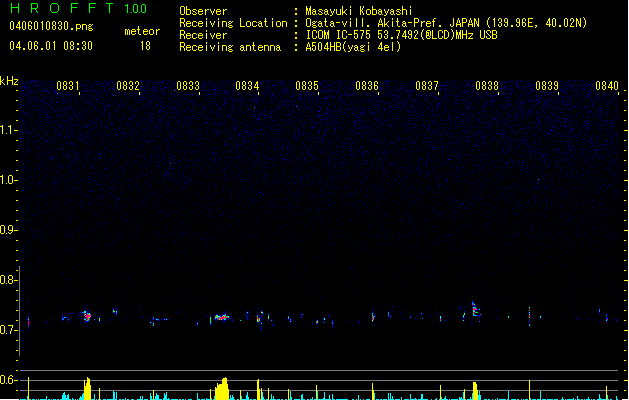The width and height of the screenshot is (629, 400).
Task: Click the yellow power peak below 0838
Action: [475, 391]
